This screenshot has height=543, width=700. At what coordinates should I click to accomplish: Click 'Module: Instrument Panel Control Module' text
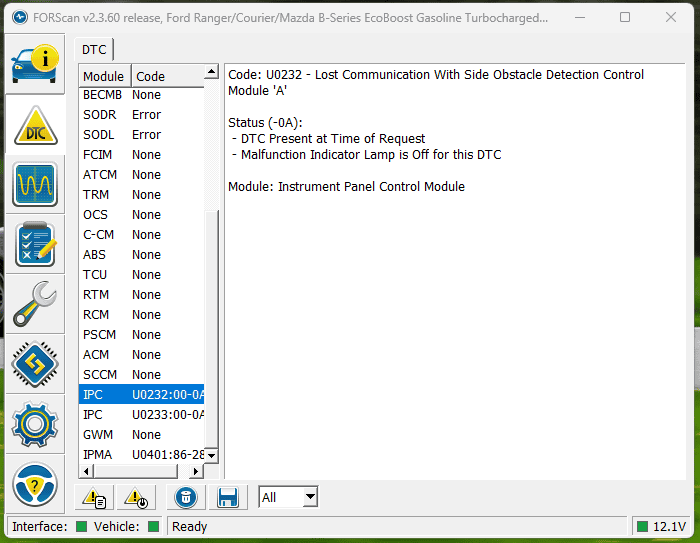pos(346,187)
